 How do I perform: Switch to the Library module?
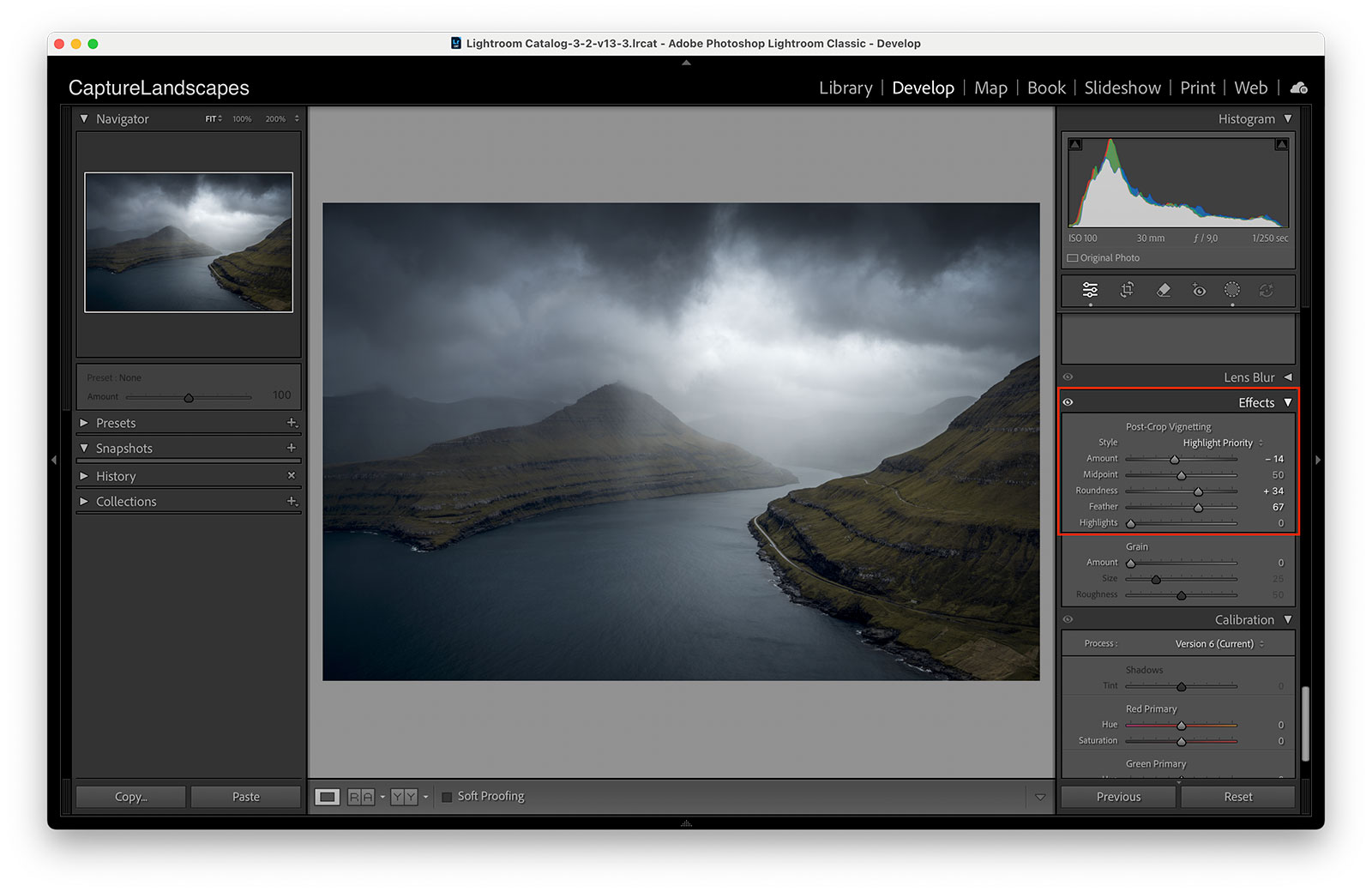(845, 87)
